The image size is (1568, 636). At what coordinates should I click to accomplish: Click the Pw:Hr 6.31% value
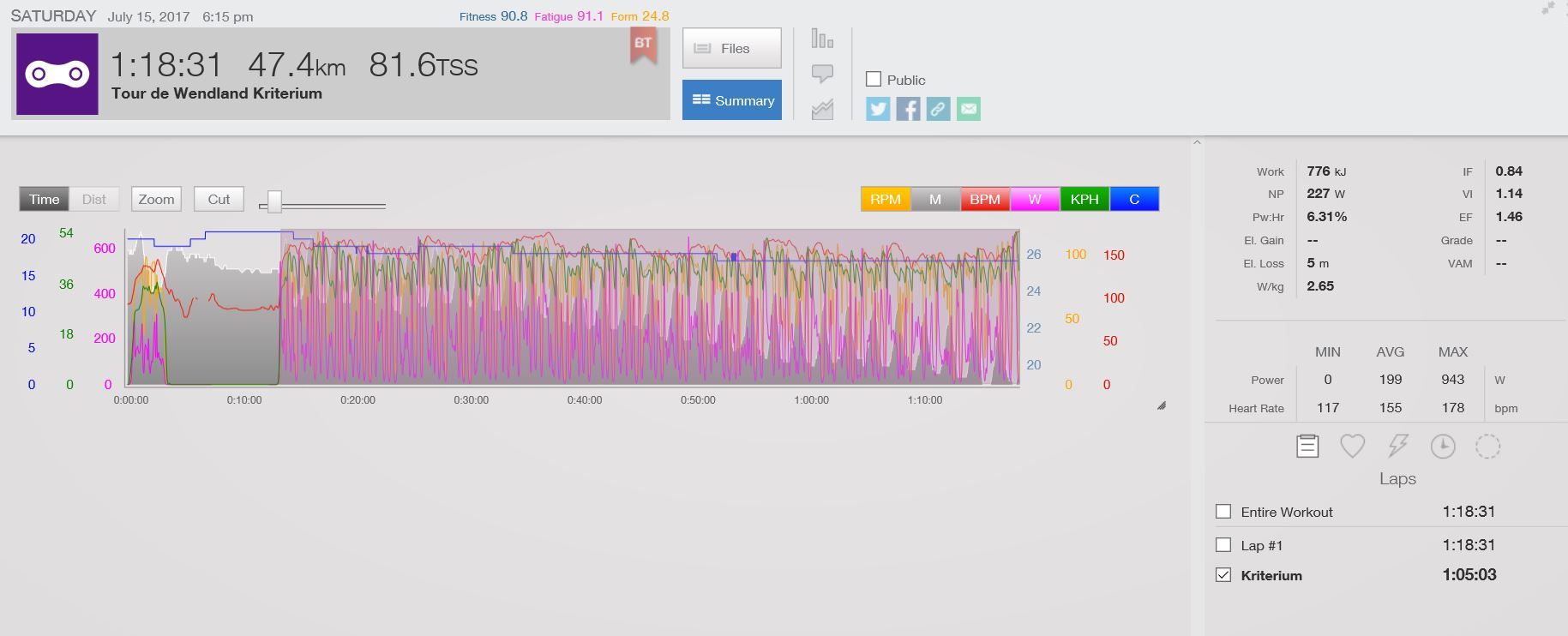point(1326,217)
